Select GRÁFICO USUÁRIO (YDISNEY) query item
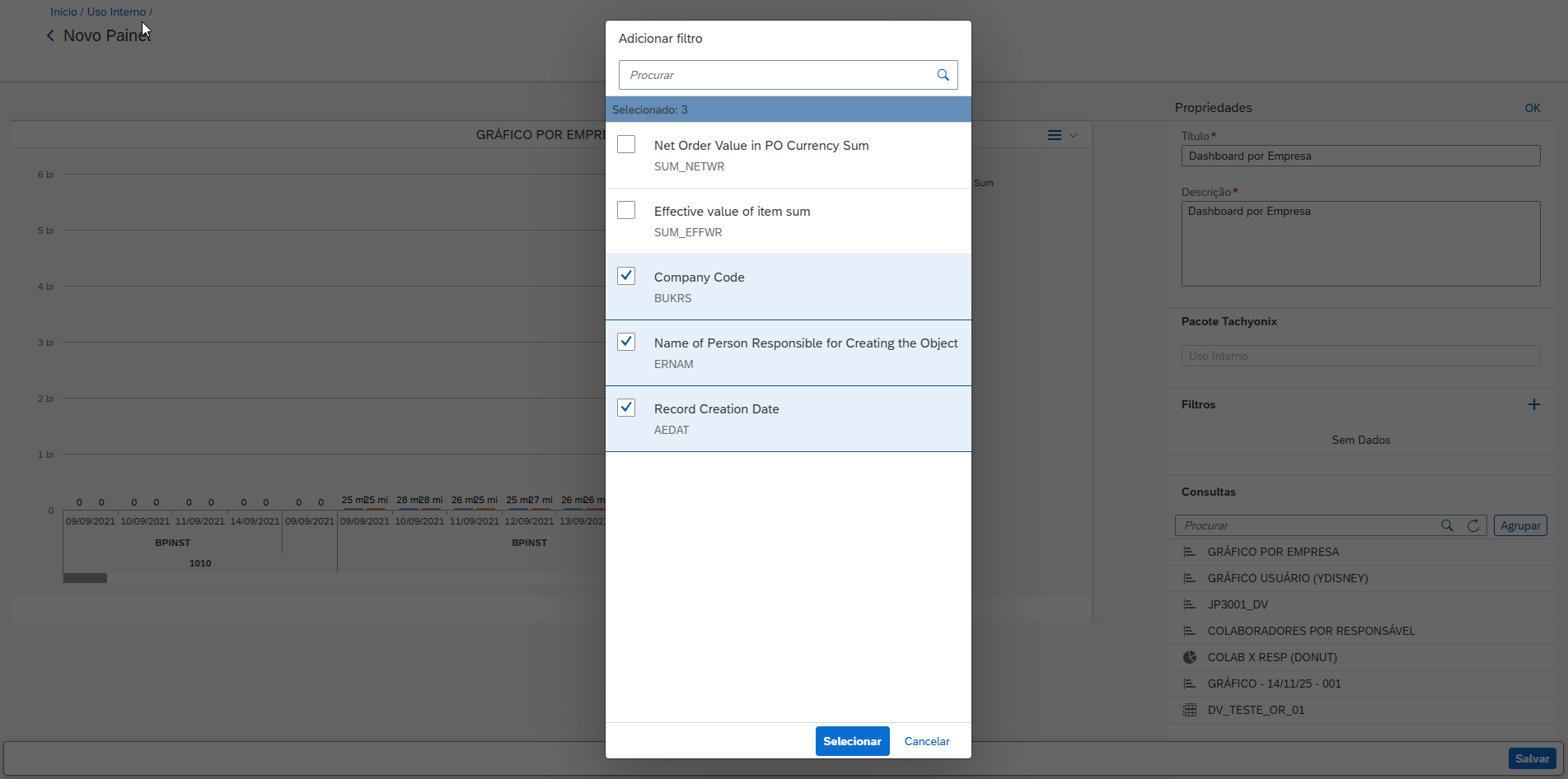1568x779 pixels. pos(1287,578)
